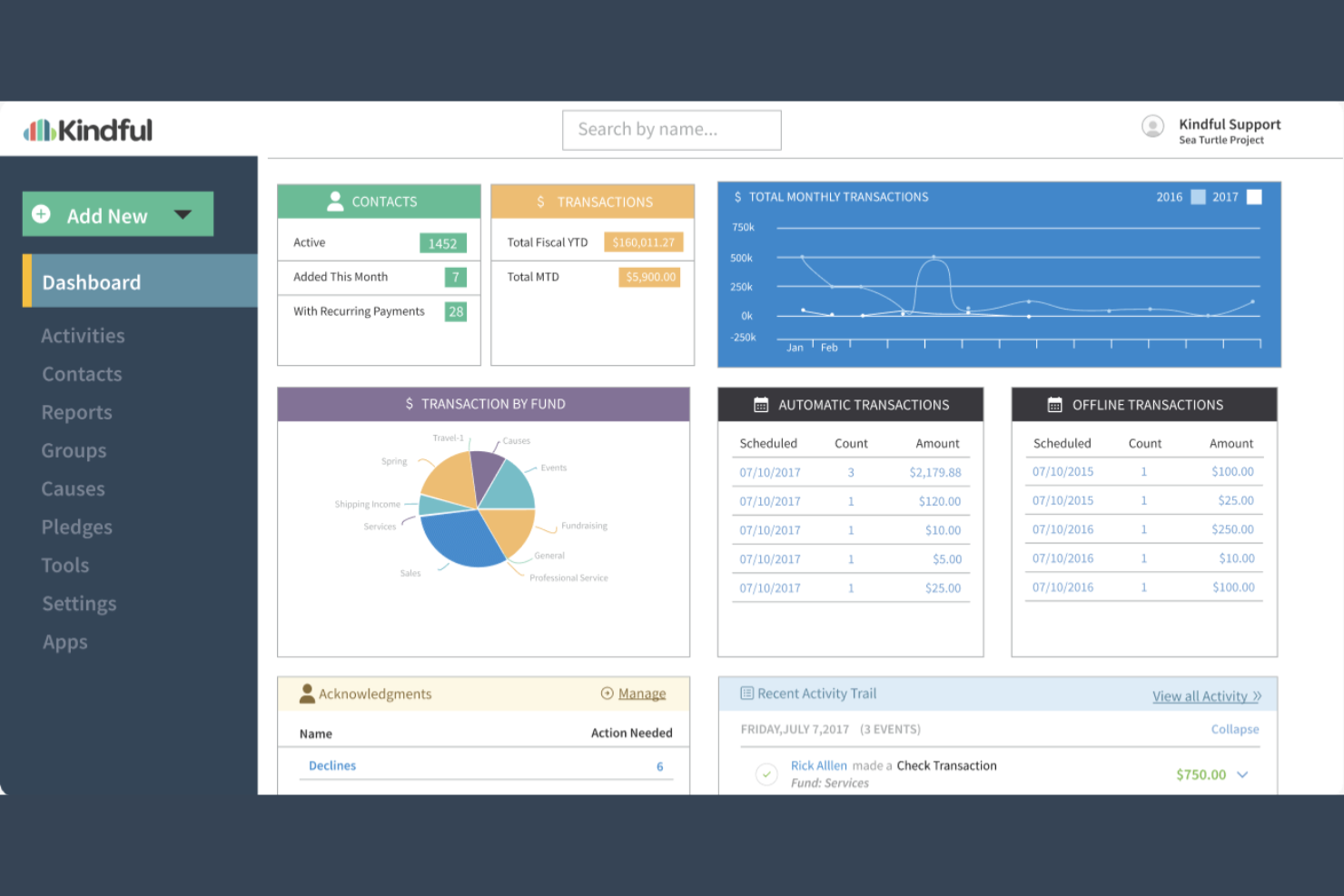
Task: Navigate to Reports in the sidebar
Action: (76, 411)
